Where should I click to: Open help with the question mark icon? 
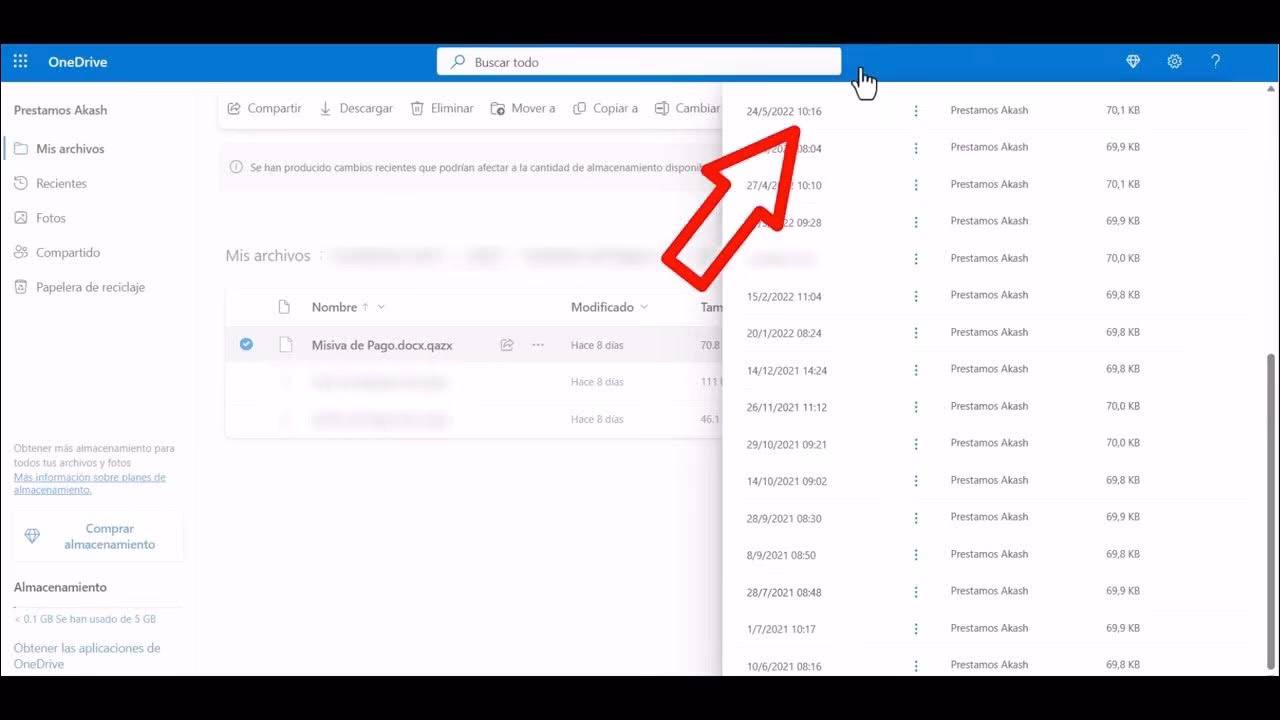tap(1216, 61)
